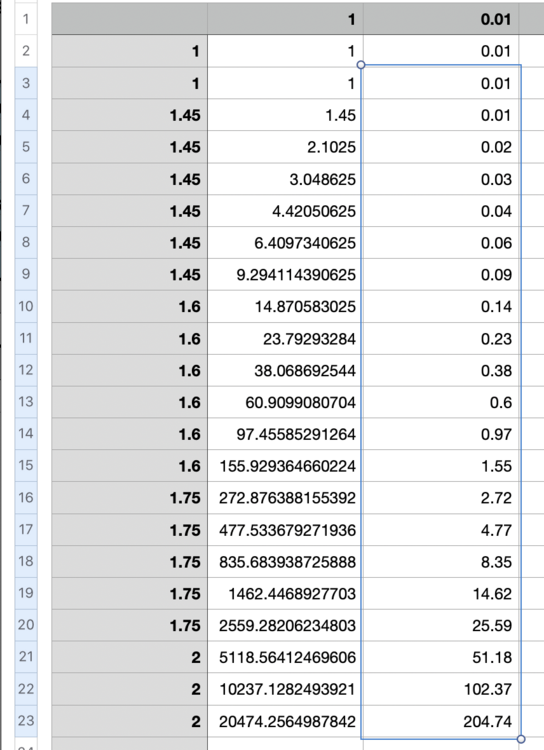Select the 155.929364660224 cell
Screen dimensions: 544x750
pyautogui.click(x=285, y=466)
